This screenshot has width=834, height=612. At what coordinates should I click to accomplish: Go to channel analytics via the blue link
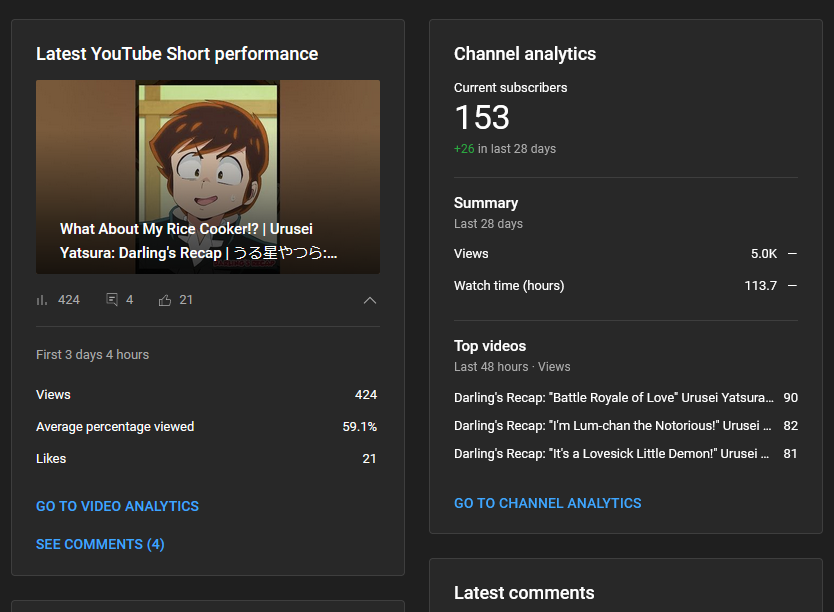coord(547,503)
